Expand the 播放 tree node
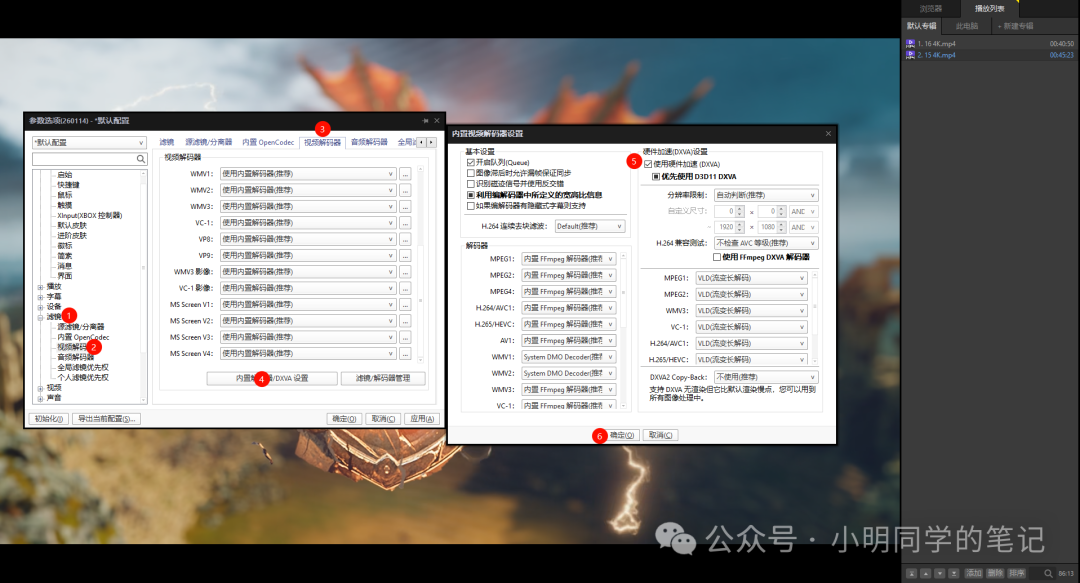 point(40,286)
